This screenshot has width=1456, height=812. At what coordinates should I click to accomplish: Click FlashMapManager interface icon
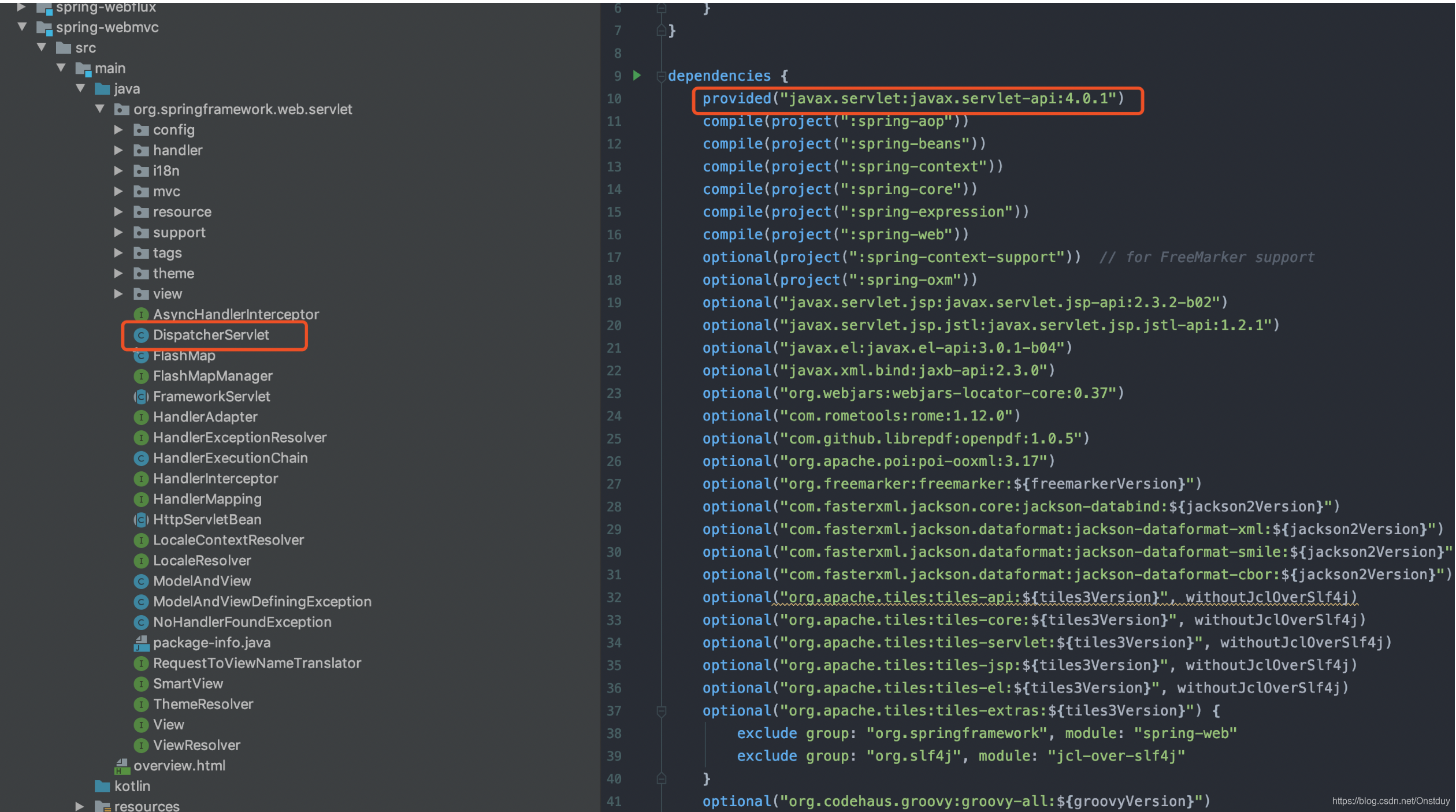pyautogui.click(x=141, y=376)
